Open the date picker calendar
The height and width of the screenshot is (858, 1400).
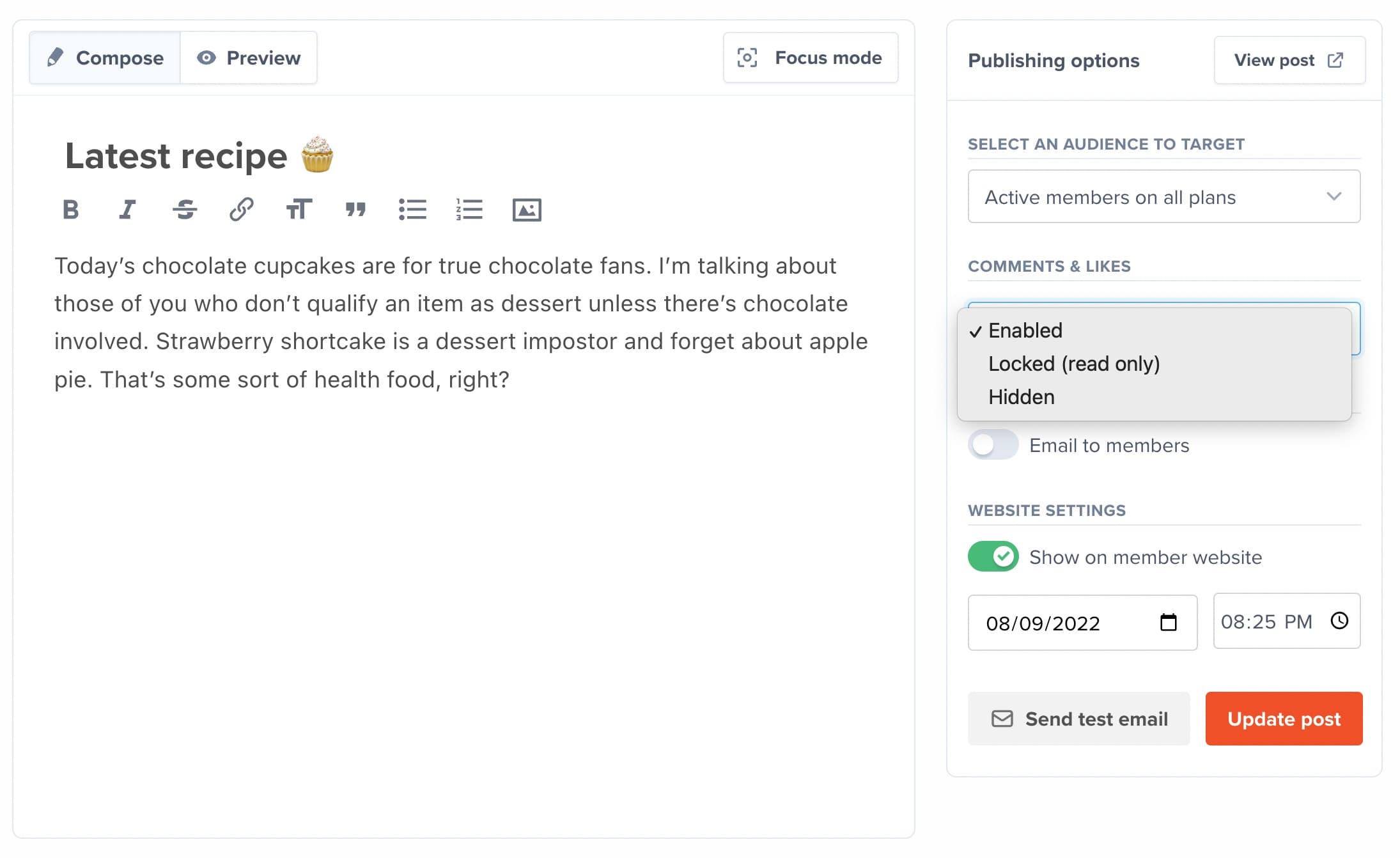pyautogui.click(x=1169, y=622)
